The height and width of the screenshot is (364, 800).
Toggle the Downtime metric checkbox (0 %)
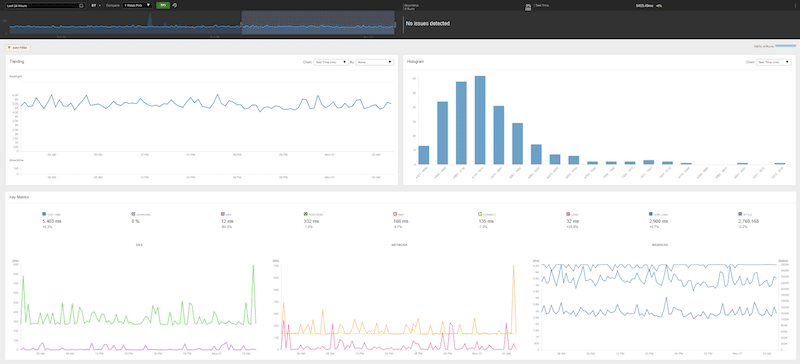coord(134,215)
